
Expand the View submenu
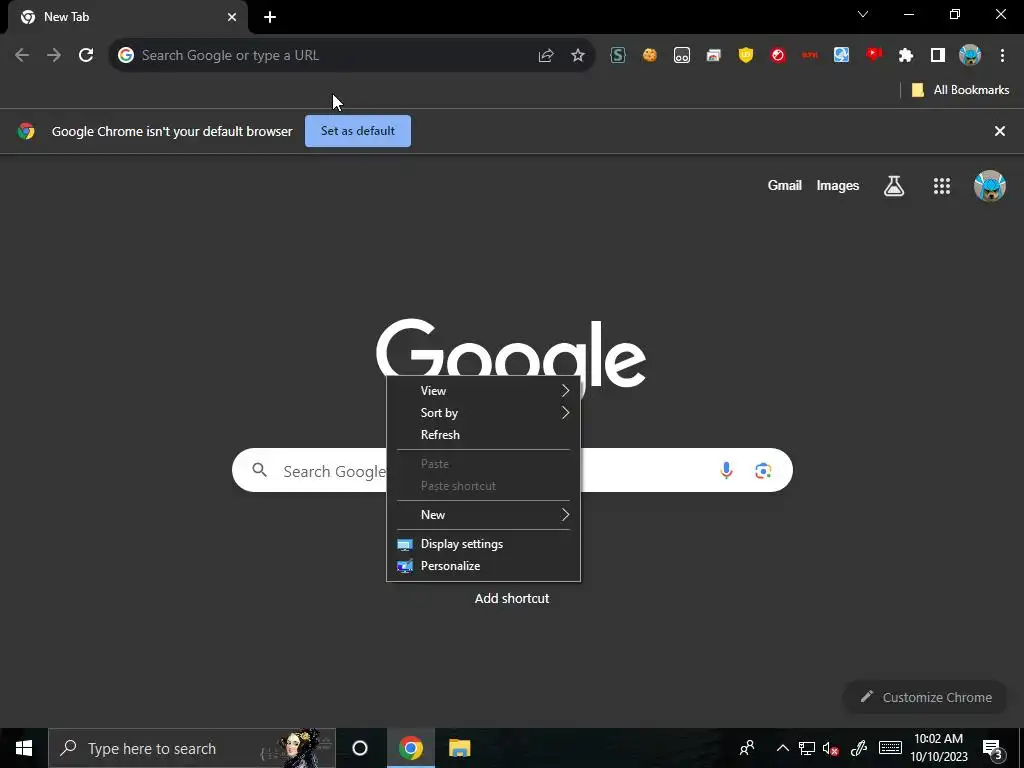pos(483,391)
